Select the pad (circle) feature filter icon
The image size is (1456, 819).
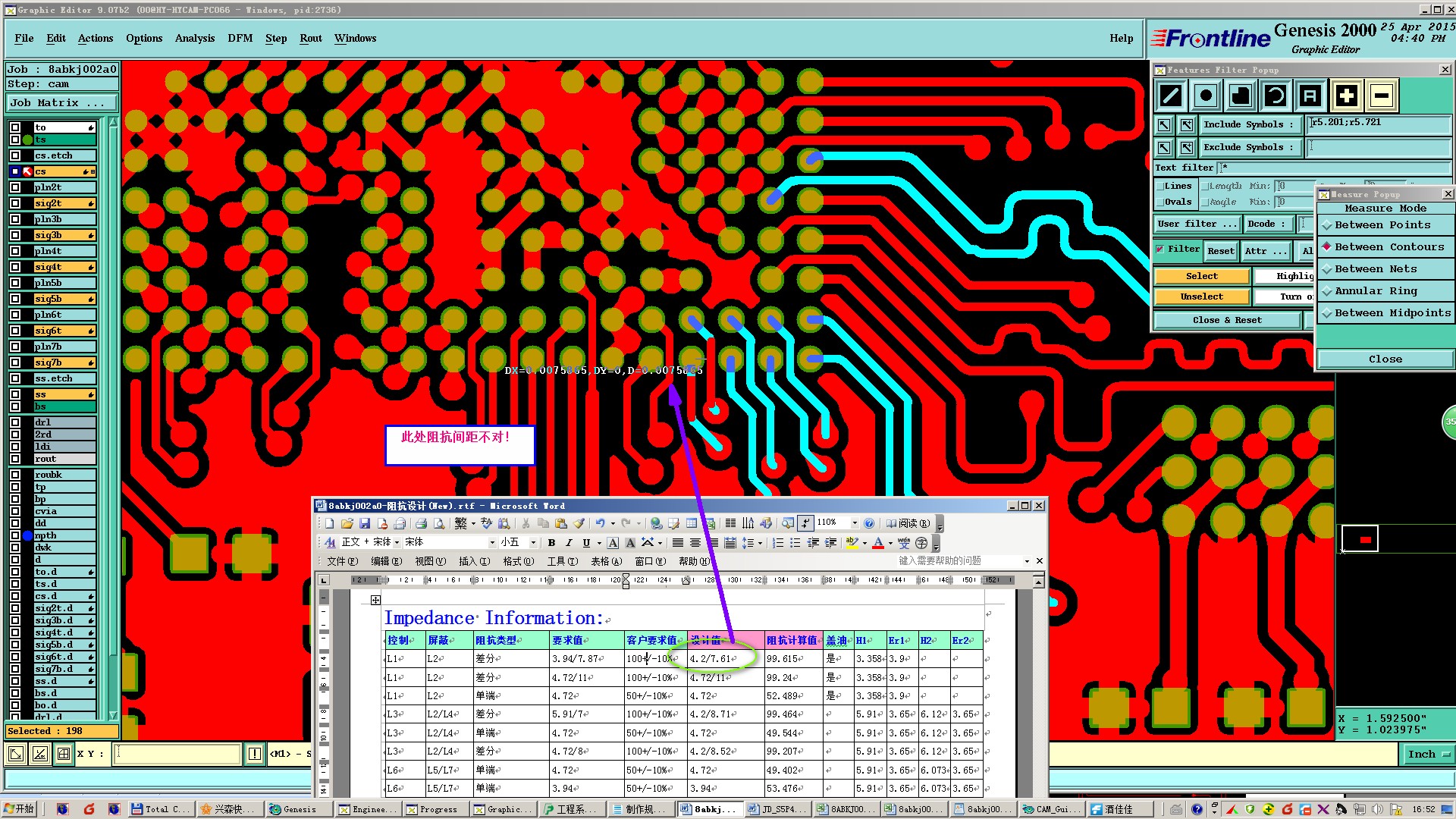(1206, 96)
